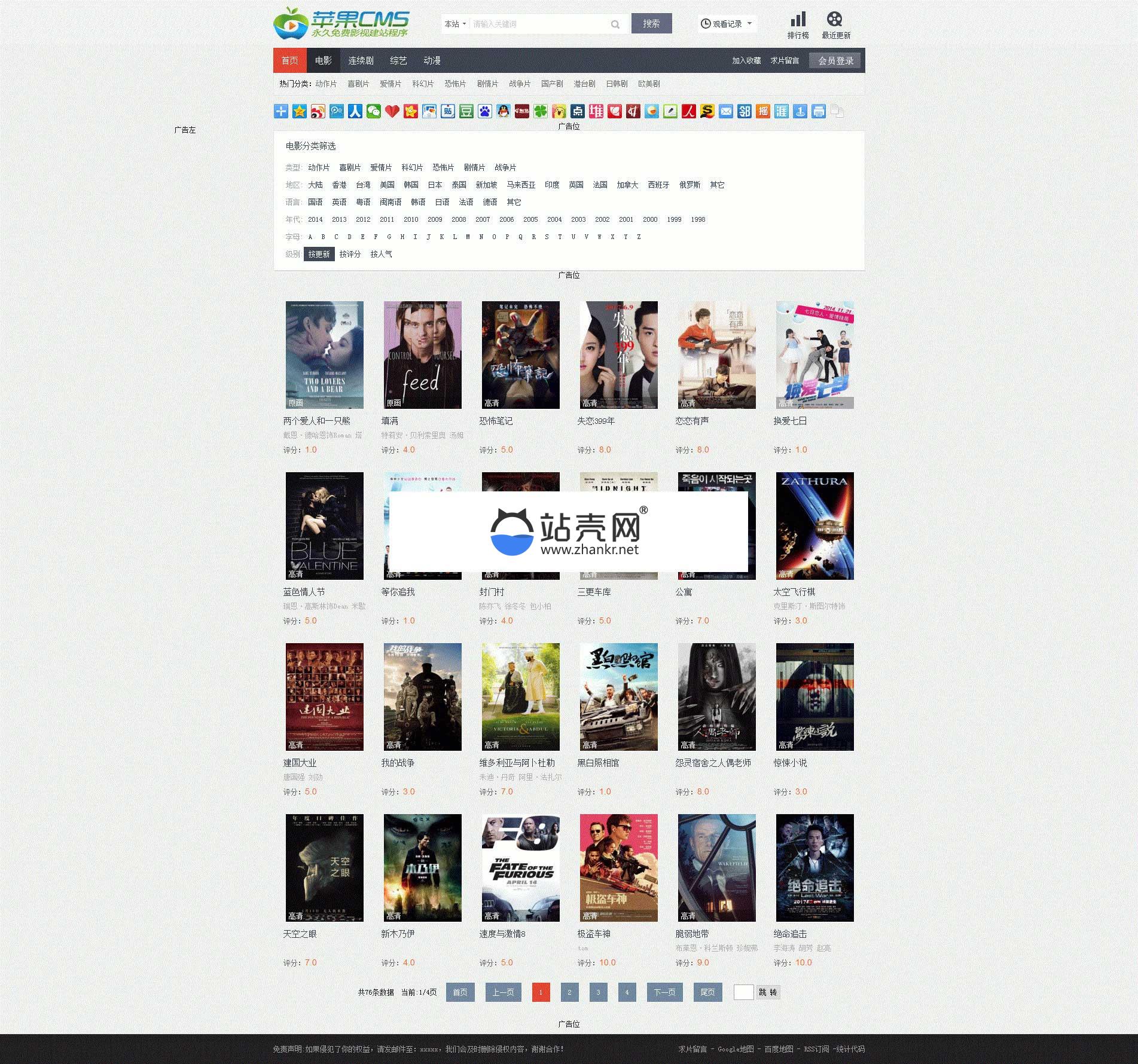Click the blue 邻 share icon
Image resolution: width=1138 pixels, height=1064 pixels.
click(744, 111)
